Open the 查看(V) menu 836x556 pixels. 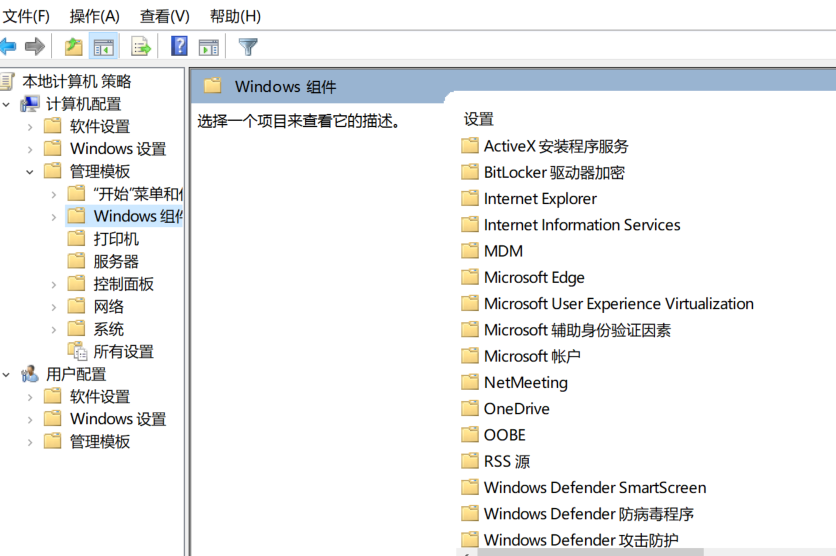click(164, 16)
